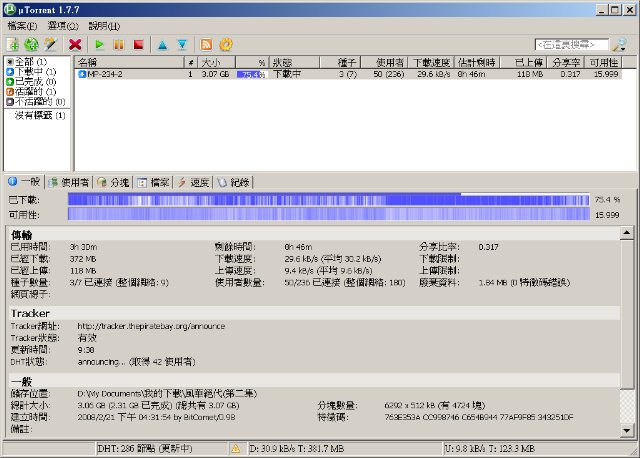Click the orange Pause torrent button
640x458 pixels.
pyautogui.click(x=119, y=44)
